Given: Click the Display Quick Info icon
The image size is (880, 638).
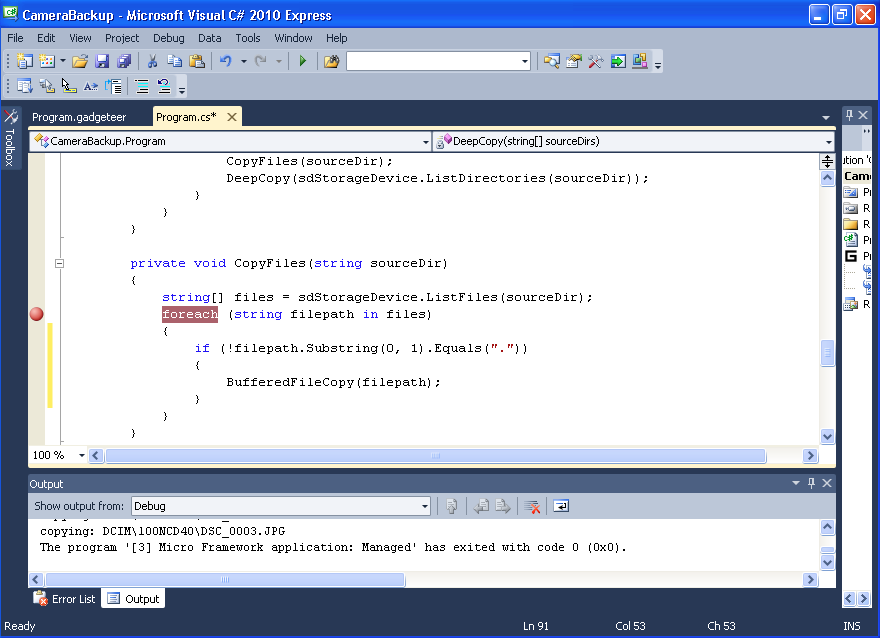Looking at the screenshot, I should (x=68, y=86).
